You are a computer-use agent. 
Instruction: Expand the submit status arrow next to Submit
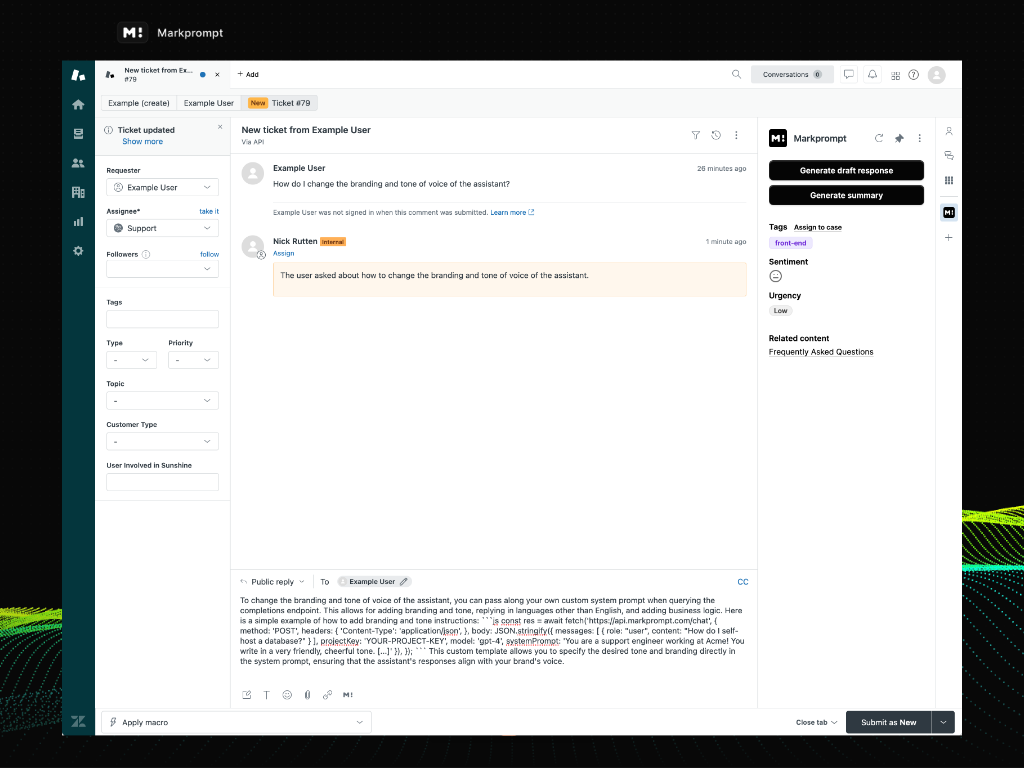pos(943,722)
